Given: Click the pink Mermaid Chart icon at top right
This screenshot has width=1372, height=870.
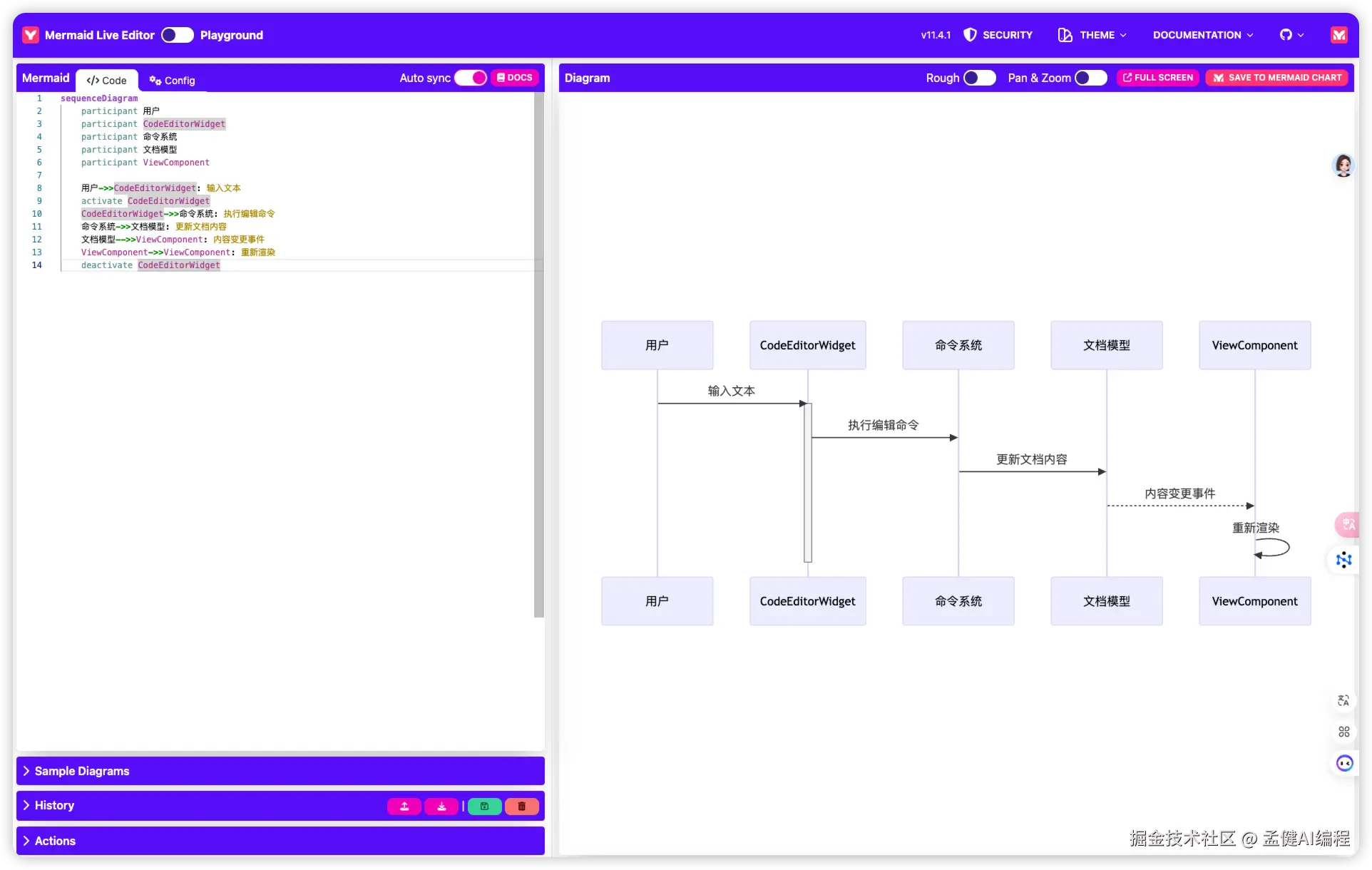Looking at the screenshot, I should tap(1338, 35).
